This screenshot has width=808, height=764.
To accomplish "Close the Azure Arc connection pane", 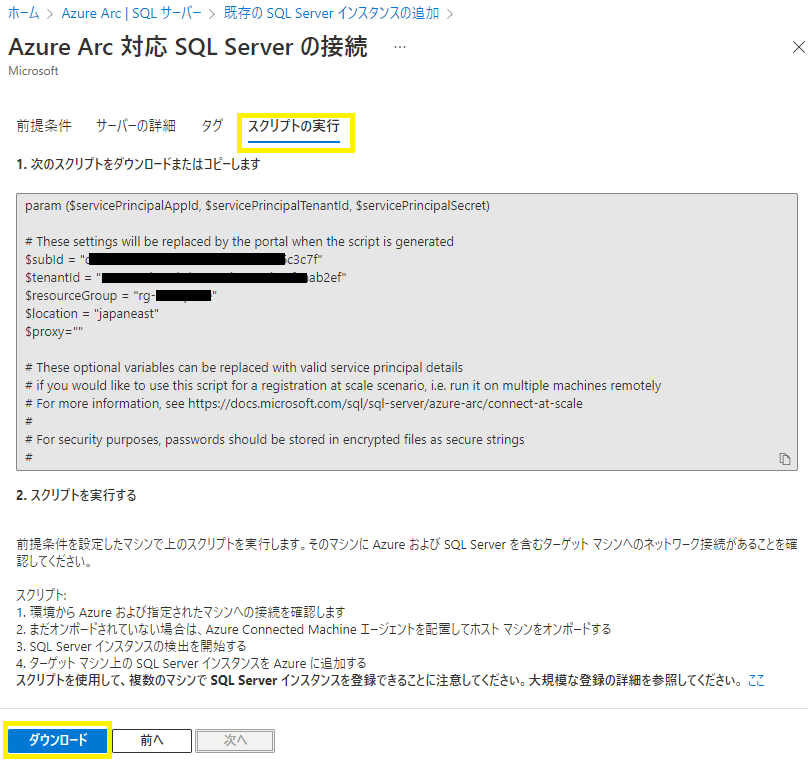I will [x=798, y=47].
